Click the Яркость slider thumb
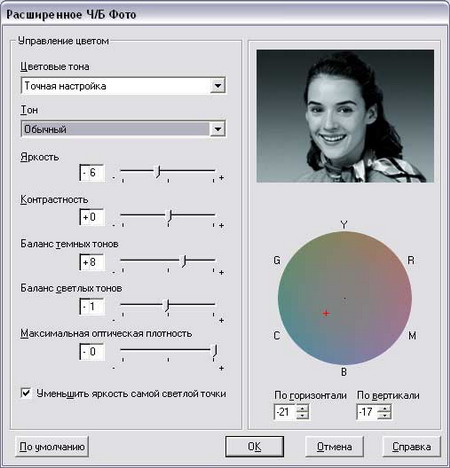Viewport: 450px width, 468px height. tap(158, 171)
